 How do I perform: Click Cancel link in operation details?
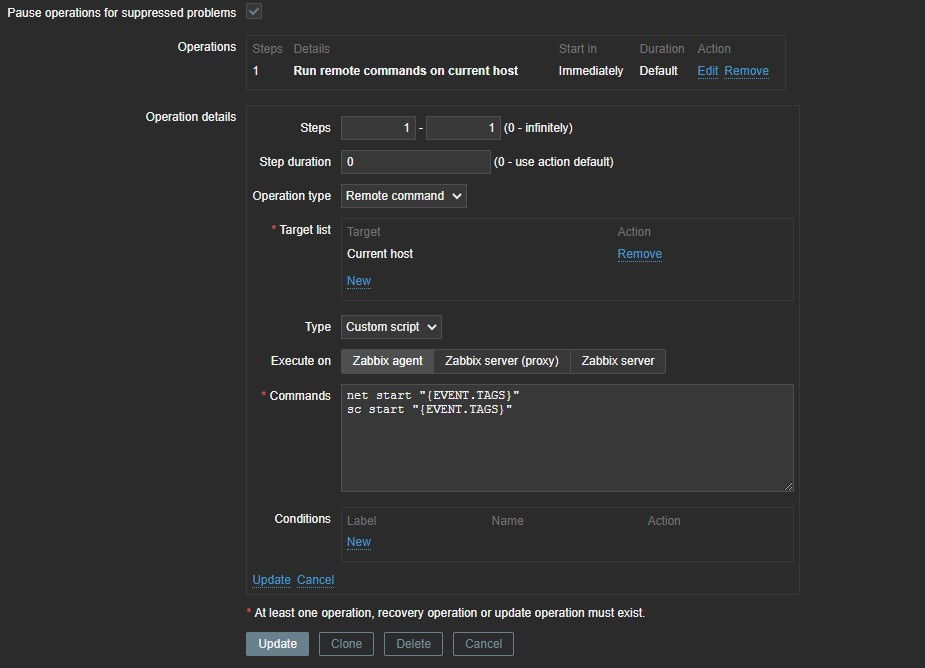point(315,580)
